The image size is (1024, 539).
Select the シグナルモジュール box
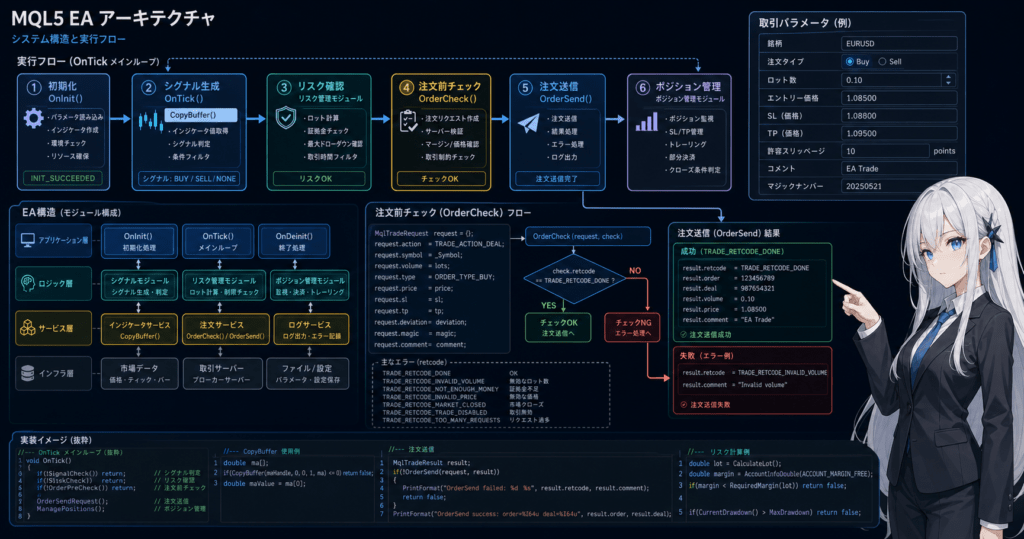[x=139, y=286]
